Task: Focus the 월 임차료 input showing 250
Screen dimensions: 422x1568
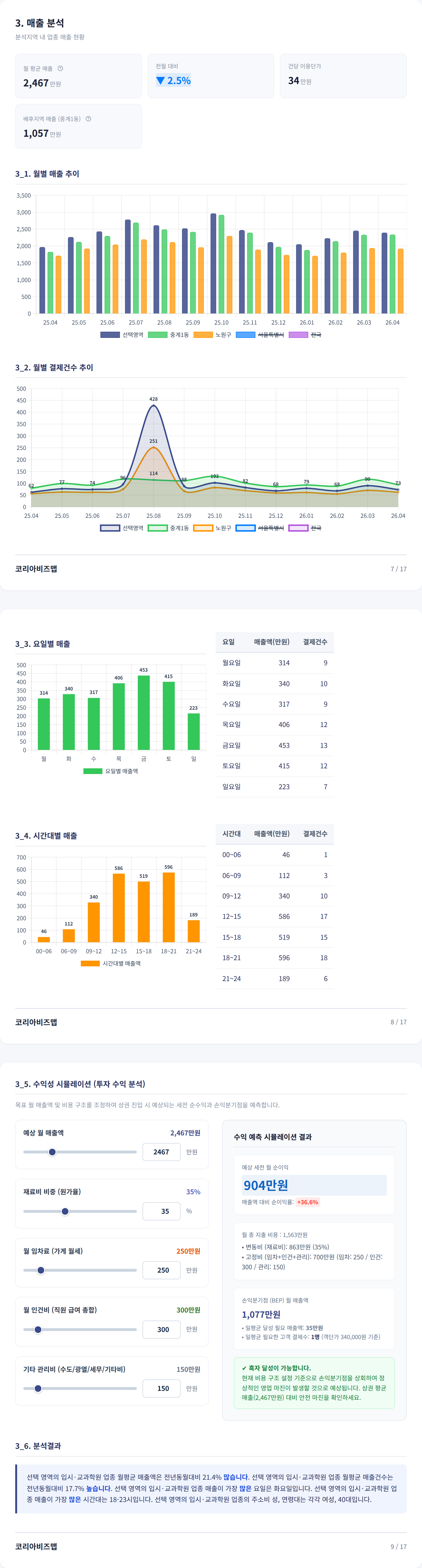Action: click(x=161, y=1270)
